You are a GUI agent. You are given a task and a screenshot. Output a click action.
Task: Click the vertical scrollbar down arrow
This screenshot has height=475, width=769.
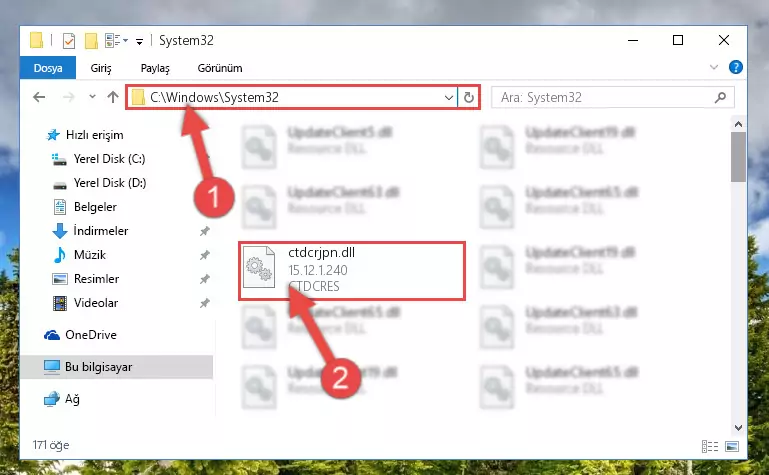coord(738,427)
